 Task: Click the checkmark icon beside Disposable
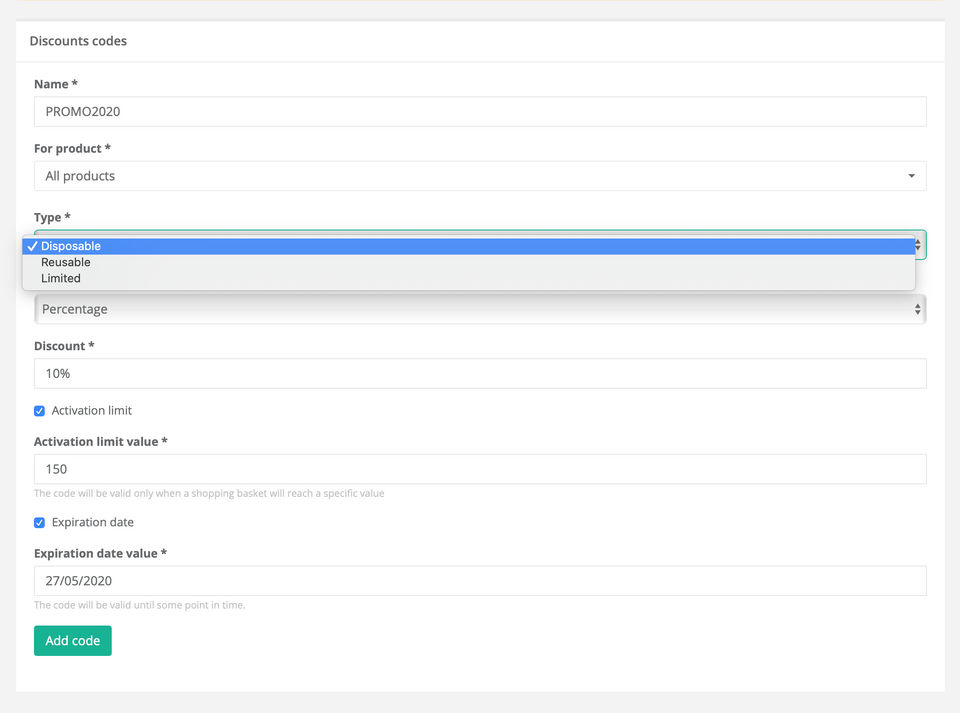(33, 246)
